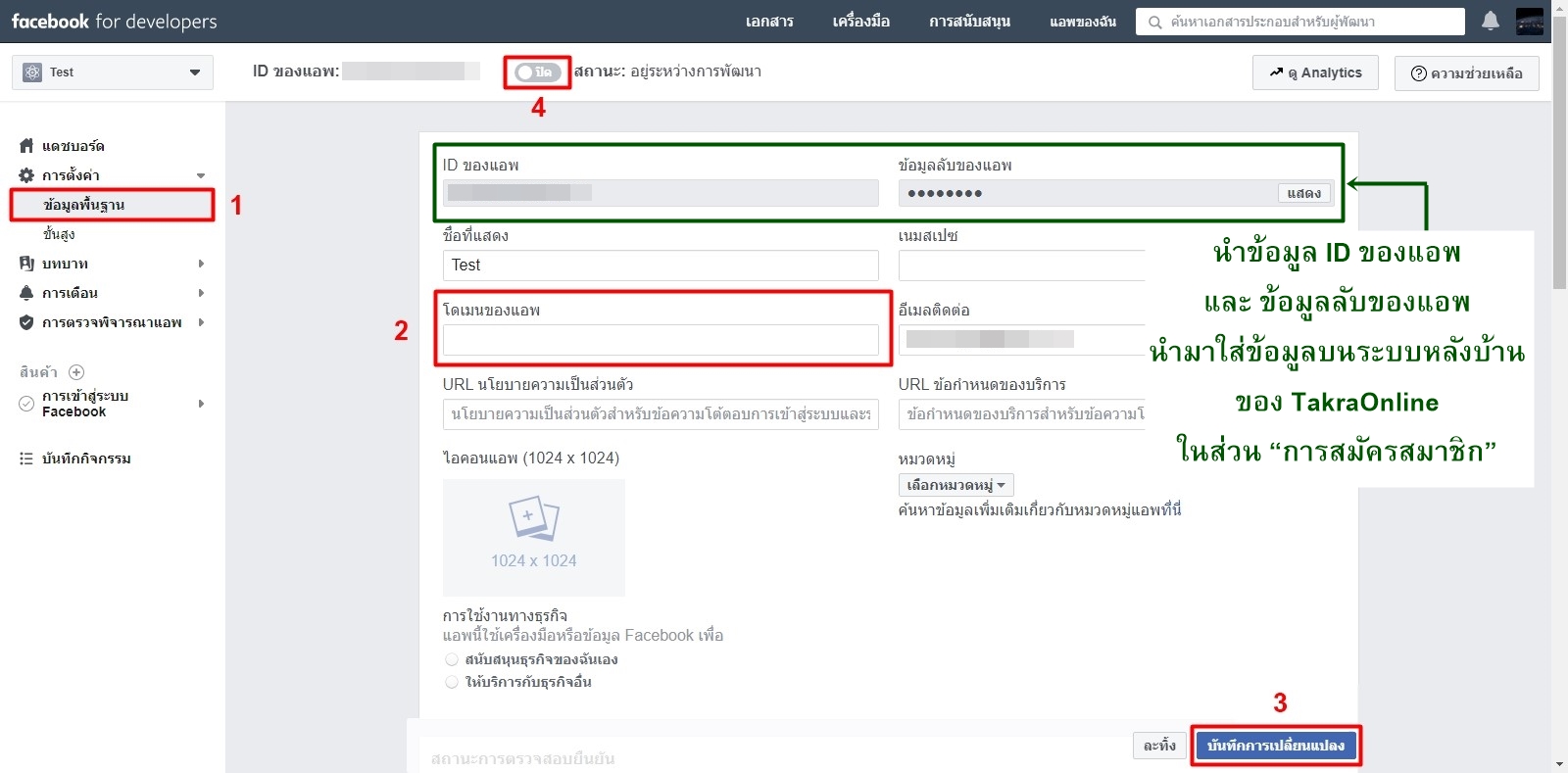Open บันทึกกิจกรรม
This screenshot has width=1568, height=773.
coord(86,459)
